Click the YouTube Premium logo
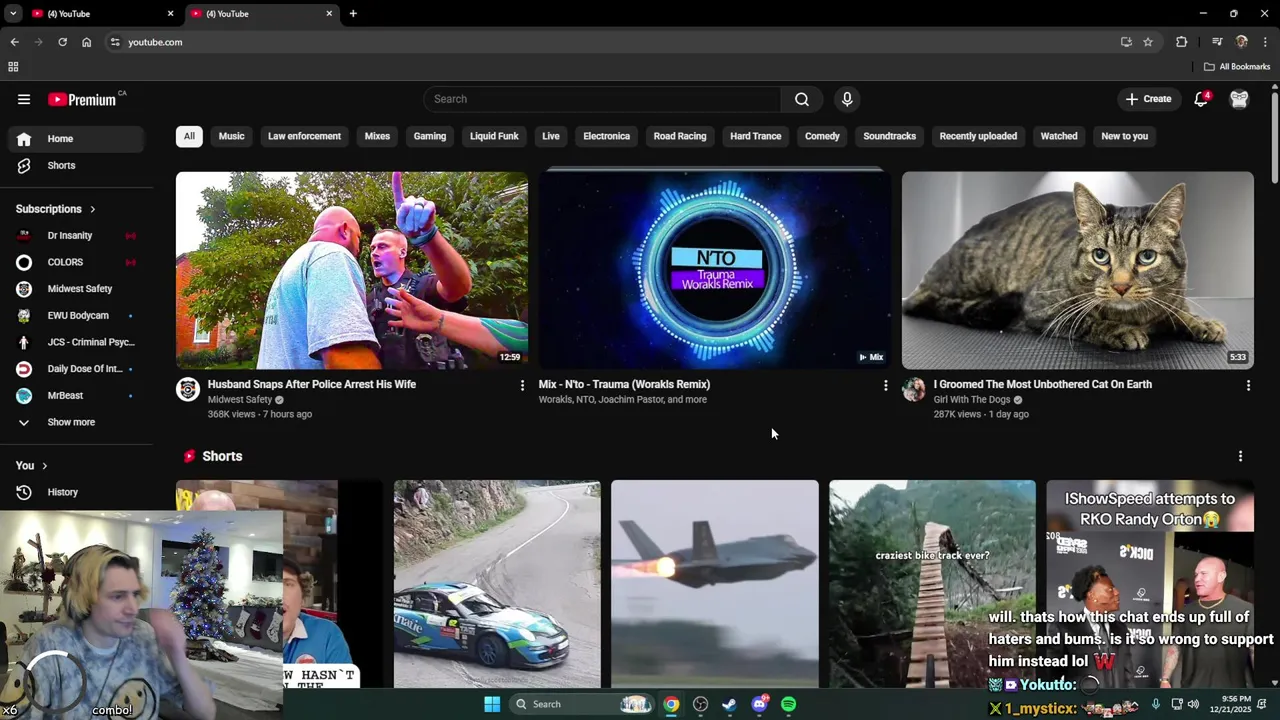This screenshot has height=720, width=1280. click(x=83, y=99)
